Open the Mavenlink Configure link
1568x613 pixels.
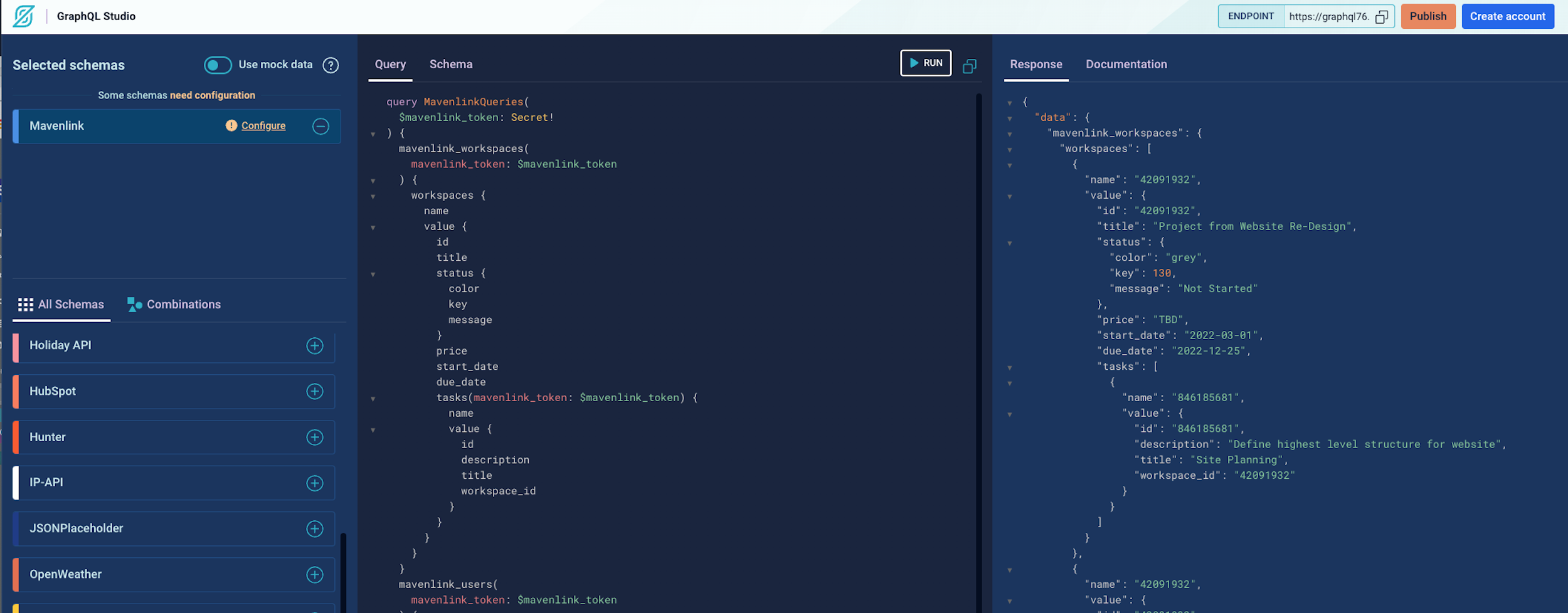point(263,126)
